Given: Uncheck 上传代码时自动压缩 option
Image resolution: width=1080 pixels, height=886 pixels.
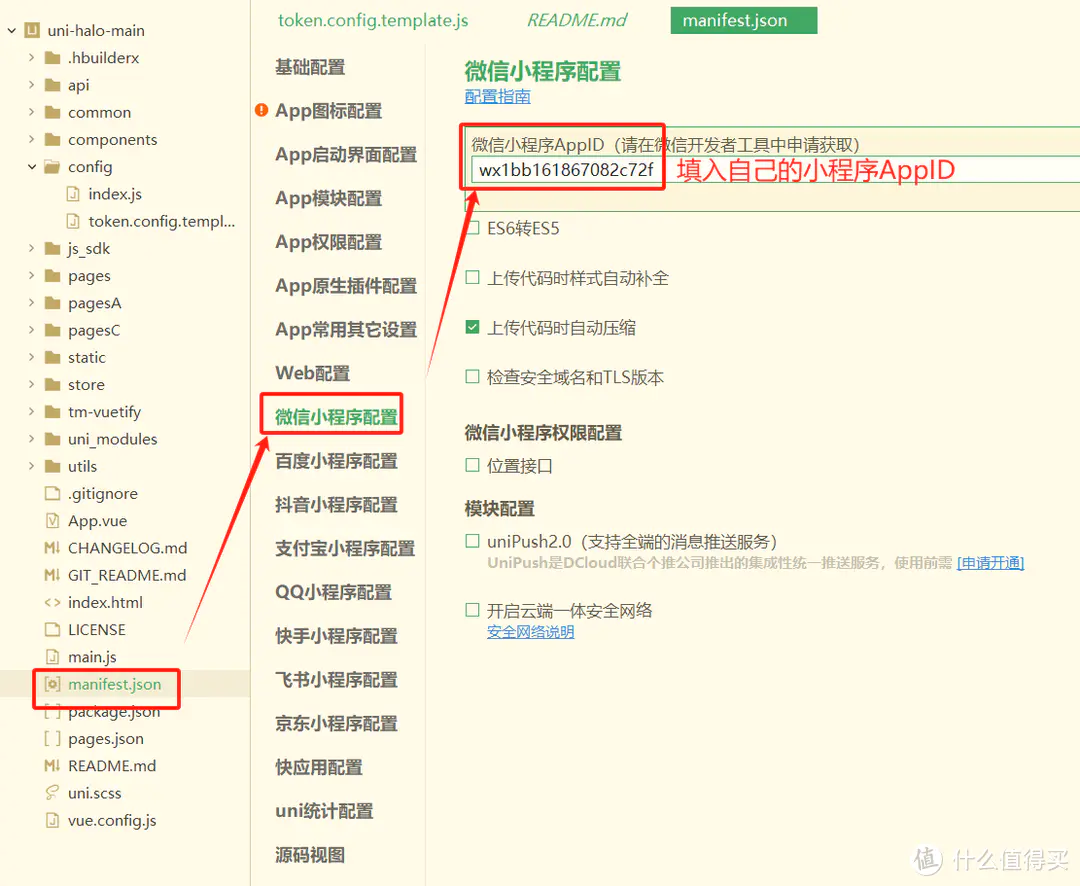Looking at the screenshot, I should pos(473,328).
